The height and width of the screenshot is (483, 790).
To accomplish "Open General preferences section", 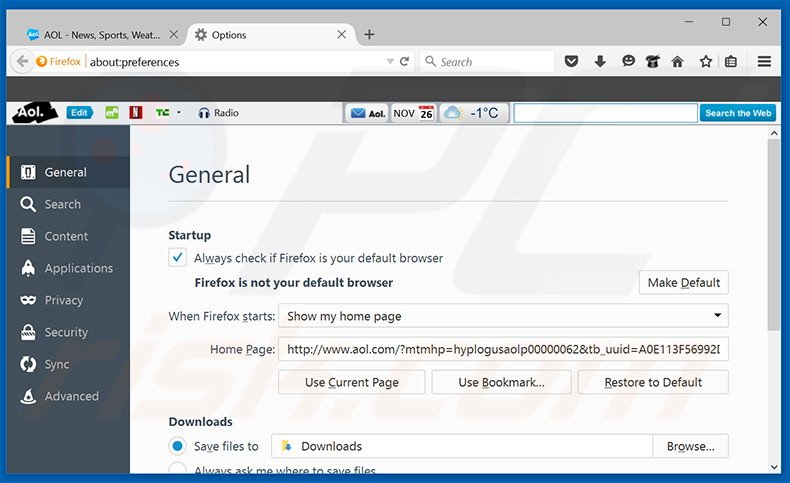I will (x=68, y=172).
